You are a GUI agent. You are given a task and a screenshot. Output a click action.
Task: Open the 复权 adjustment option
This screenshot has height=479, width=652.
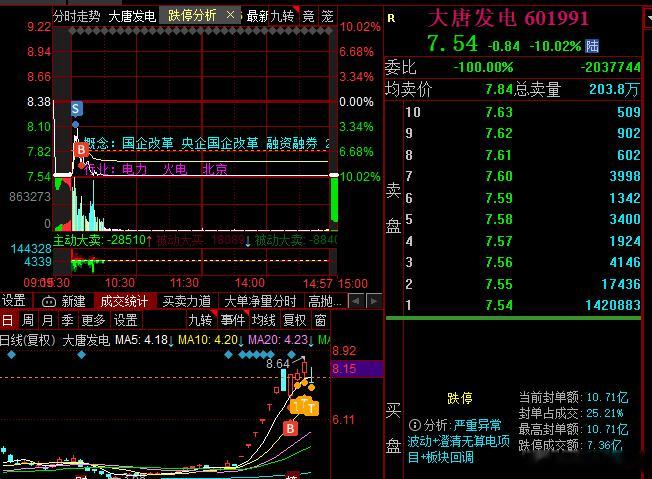pyautogui.click(x=294, y=320)
